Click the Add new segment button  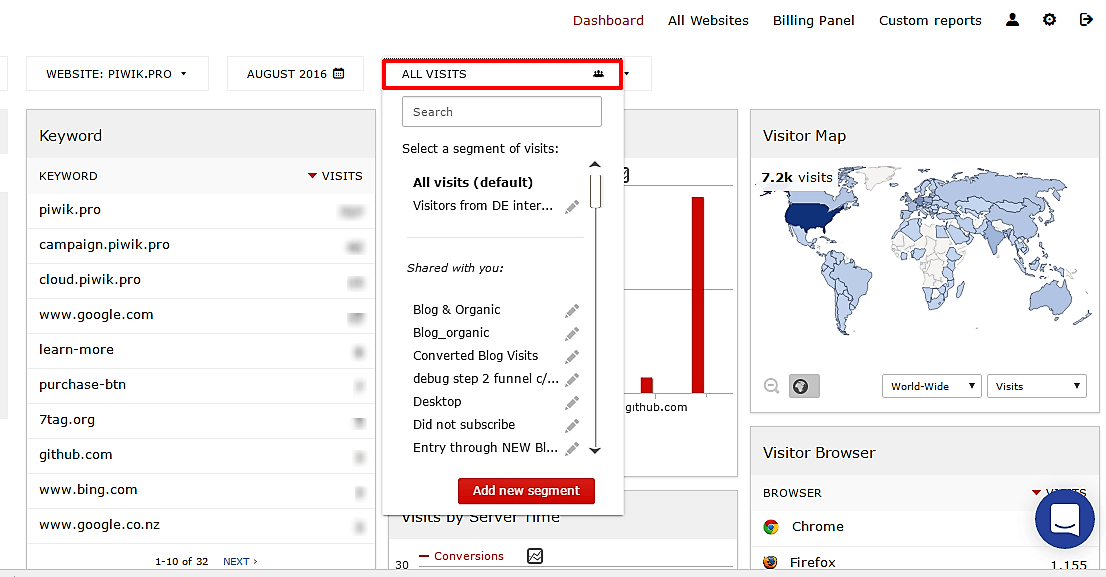(526, 491)
